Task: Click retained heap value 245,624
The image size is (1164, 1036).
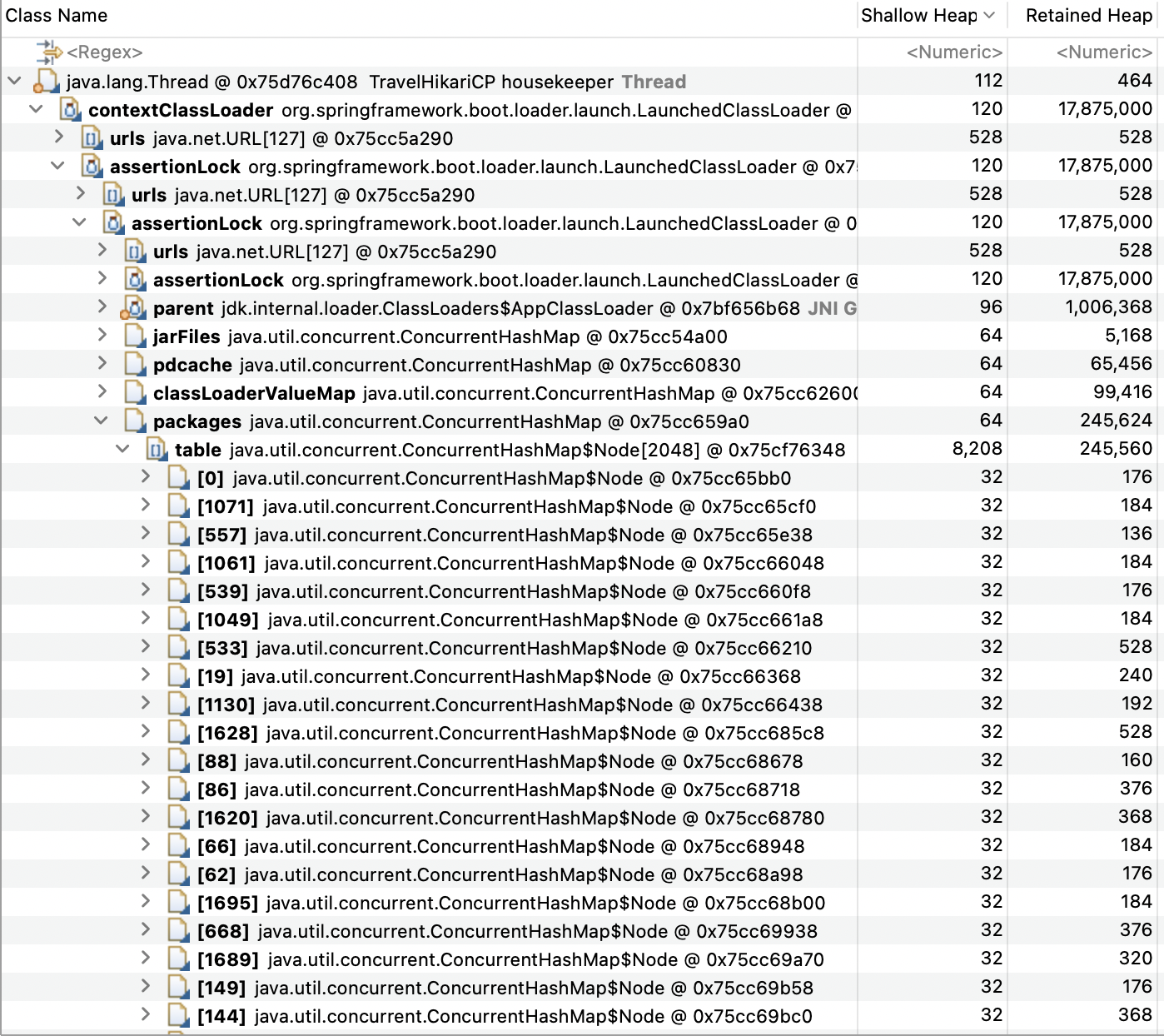Action: click(x=1116, y=421)
